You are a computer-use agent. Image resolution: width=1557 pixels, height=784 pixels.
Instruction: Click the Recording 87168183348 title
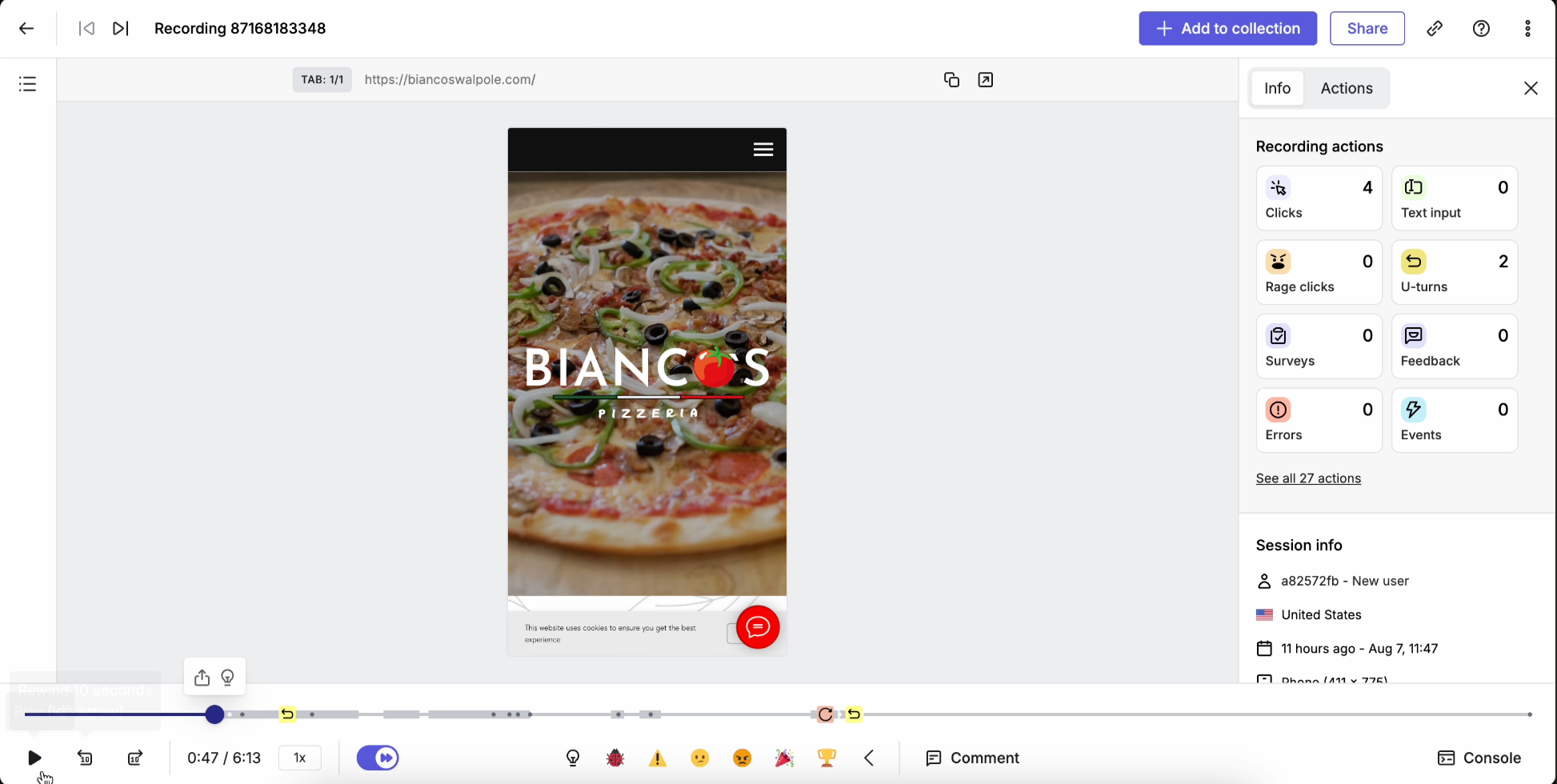click(240, 29)
